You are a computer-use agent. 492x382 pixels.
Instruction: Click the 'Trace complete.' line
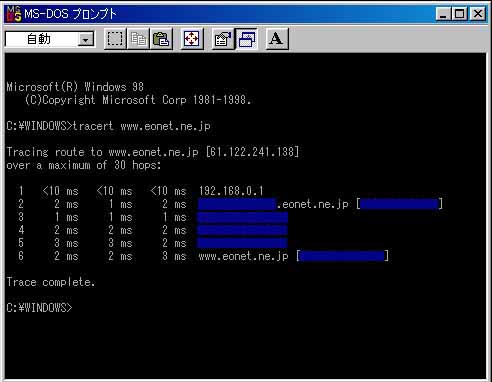pos(51,282)
